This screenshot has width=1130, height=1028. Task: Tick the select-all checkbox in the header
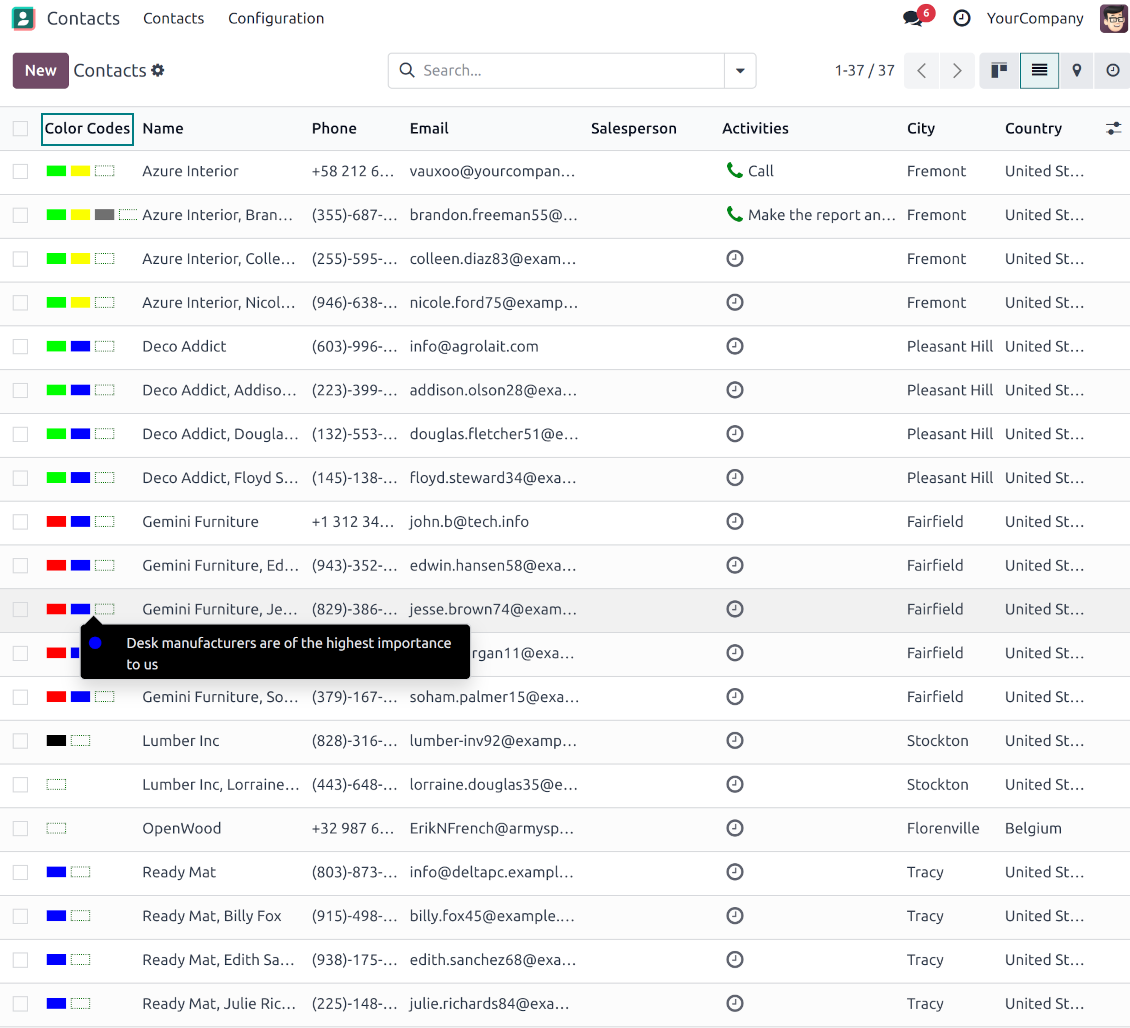(20, 128)
